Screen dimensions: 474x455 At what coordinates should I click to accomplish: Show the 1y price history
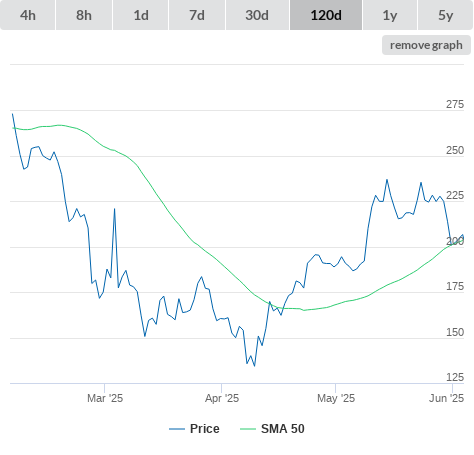[x=390, y=15]
